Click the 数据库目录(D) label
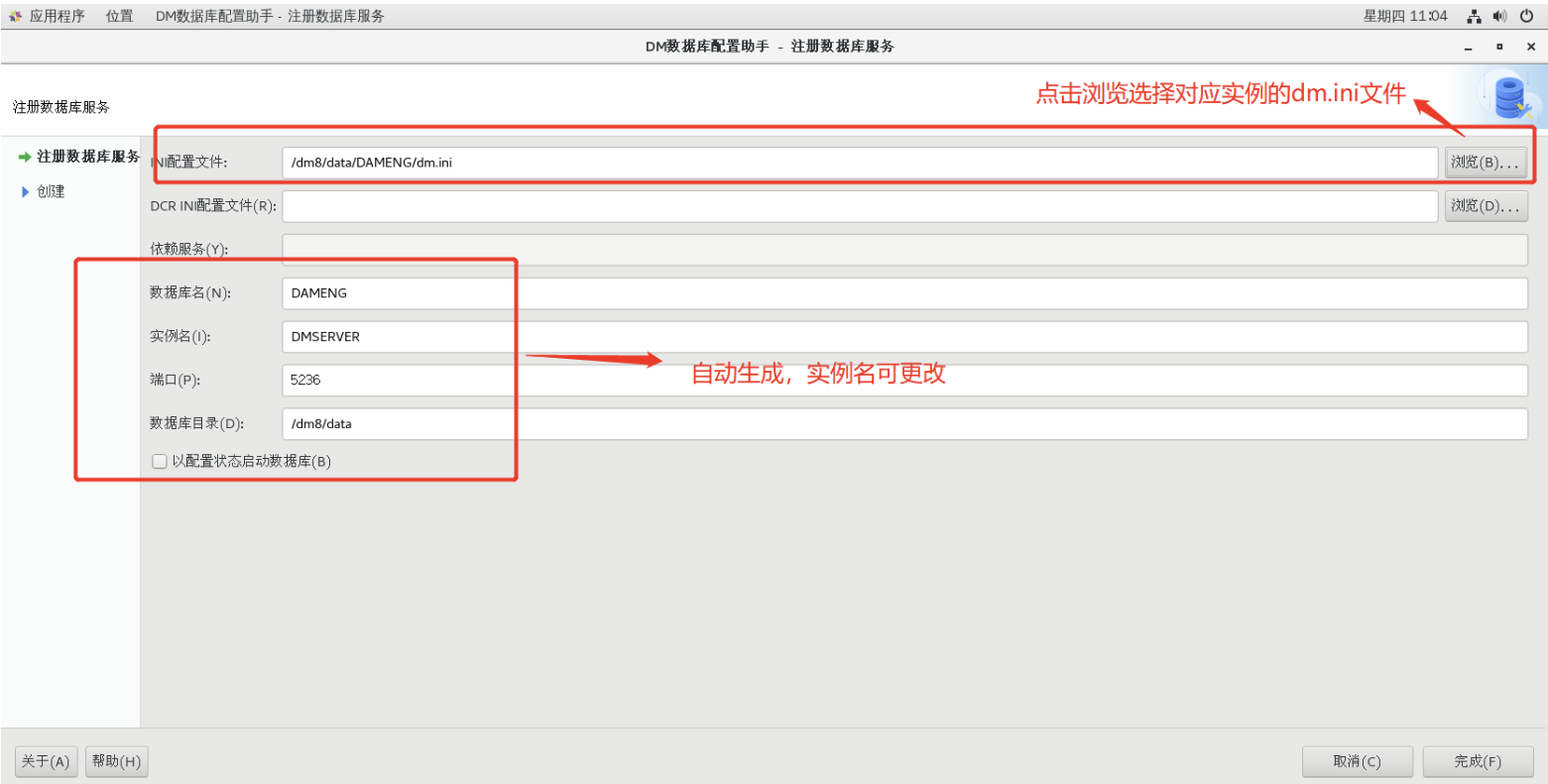Viewport: 1548px width, 784px height. (197, 424)
